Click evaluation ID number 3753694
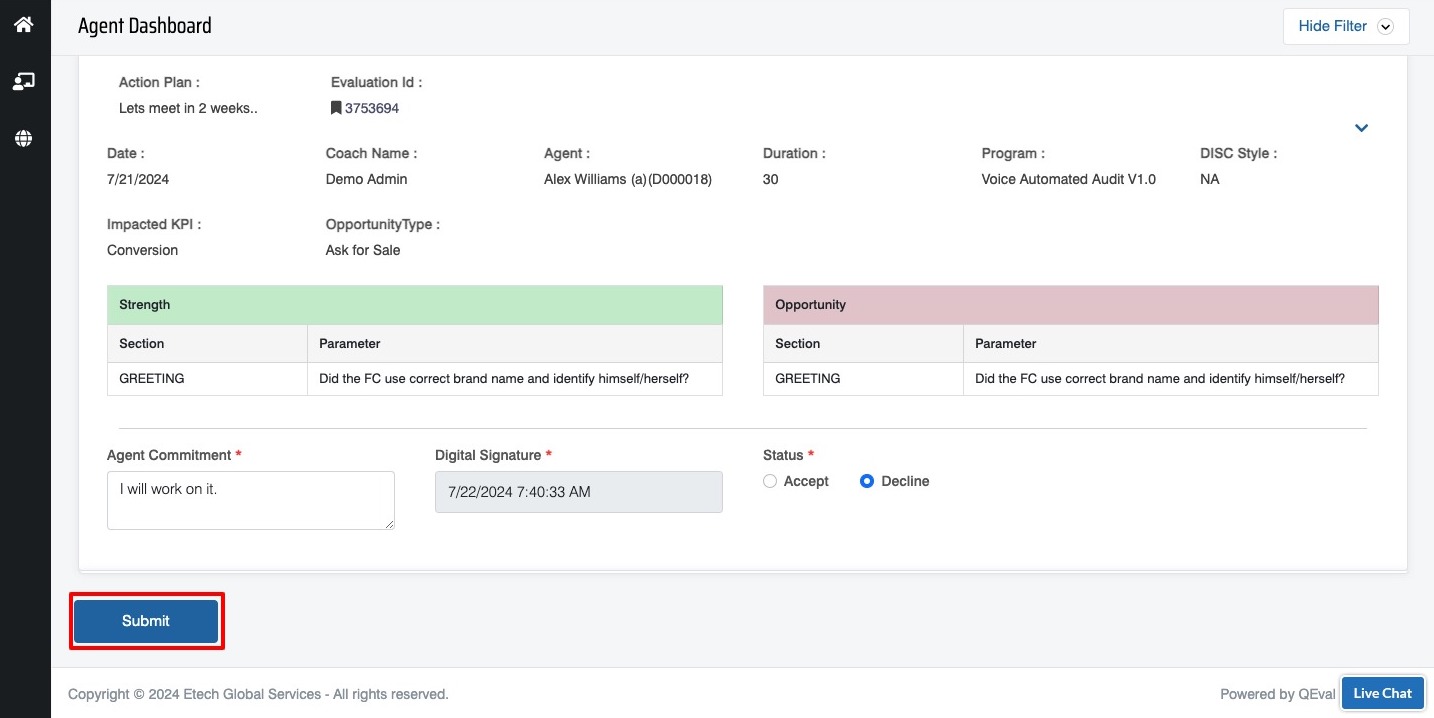Viewport: 1434px width, 718px height. point(372,108)
